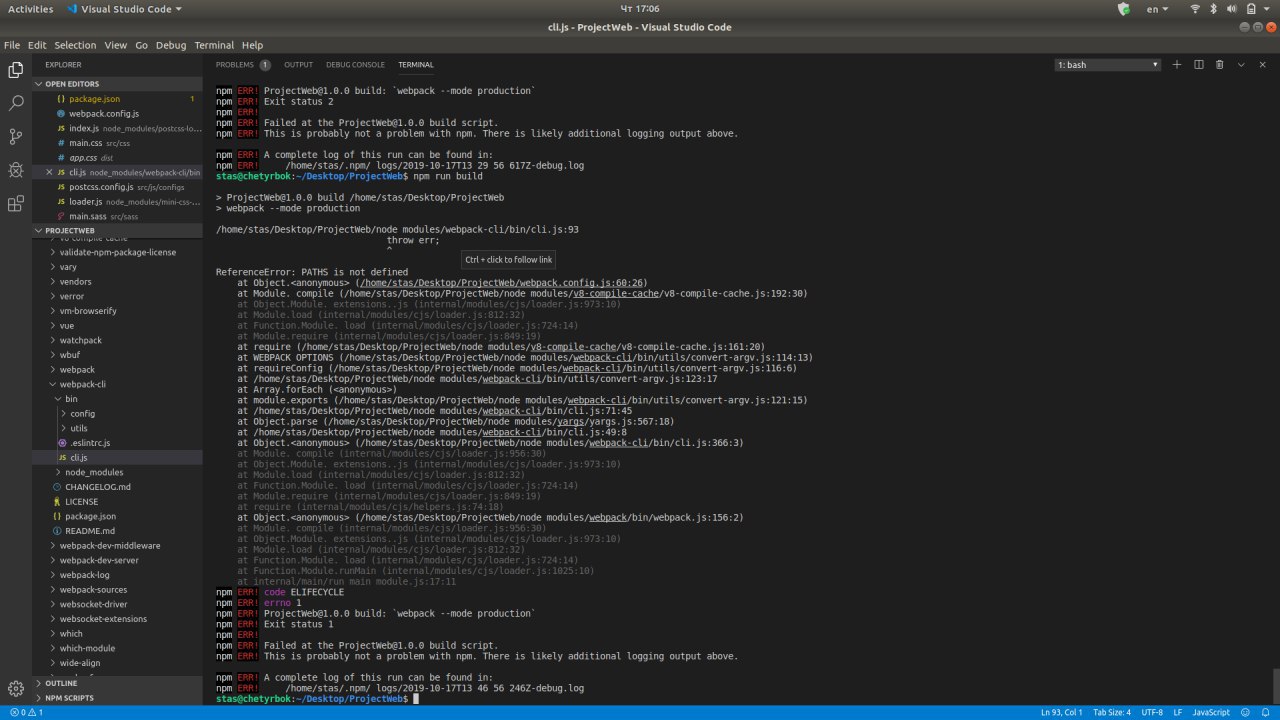
Task: Open the notifications bell in status bar
Action: pos(1266,712)
